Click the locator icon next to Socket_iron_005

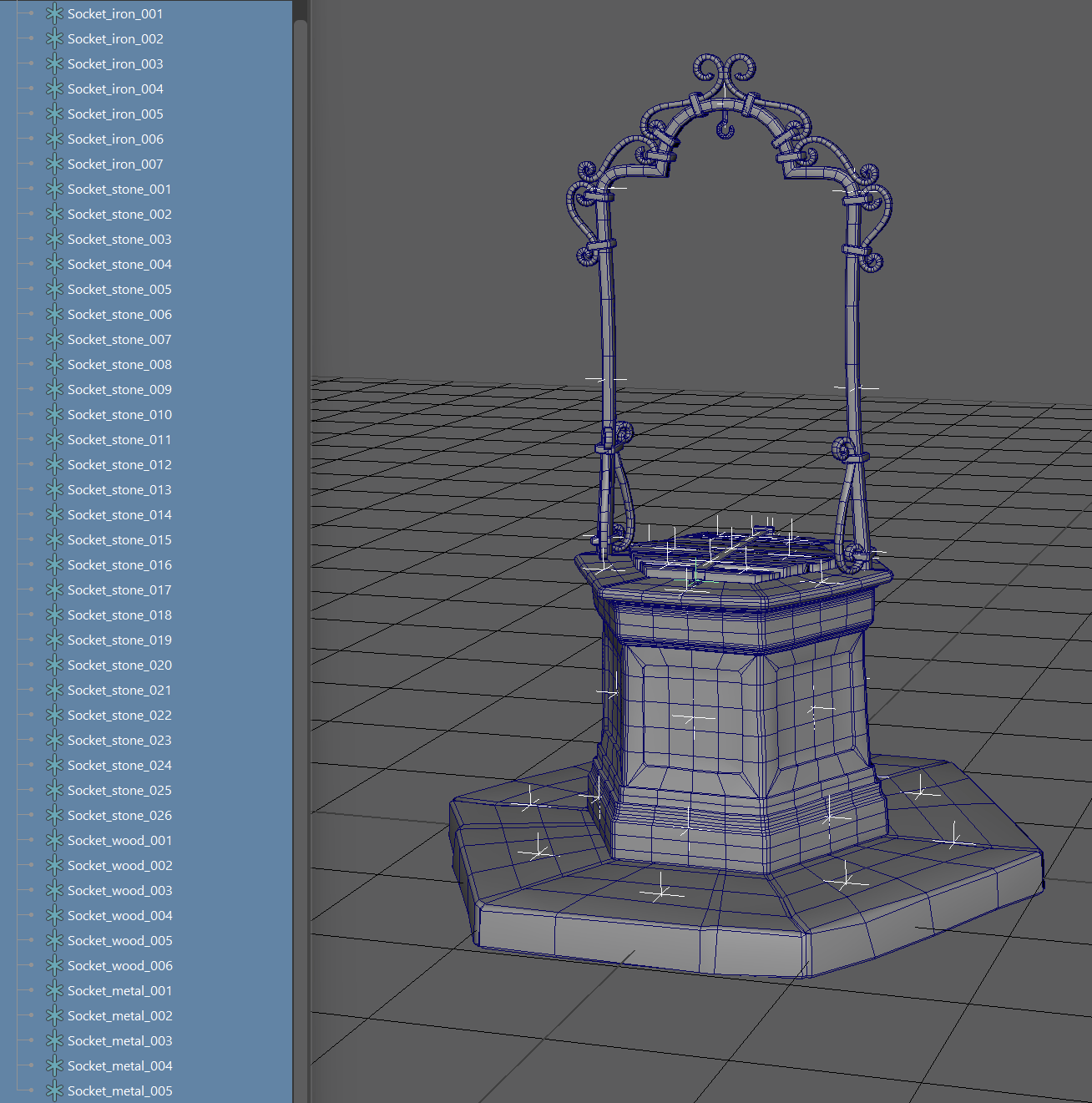[54, 114]
